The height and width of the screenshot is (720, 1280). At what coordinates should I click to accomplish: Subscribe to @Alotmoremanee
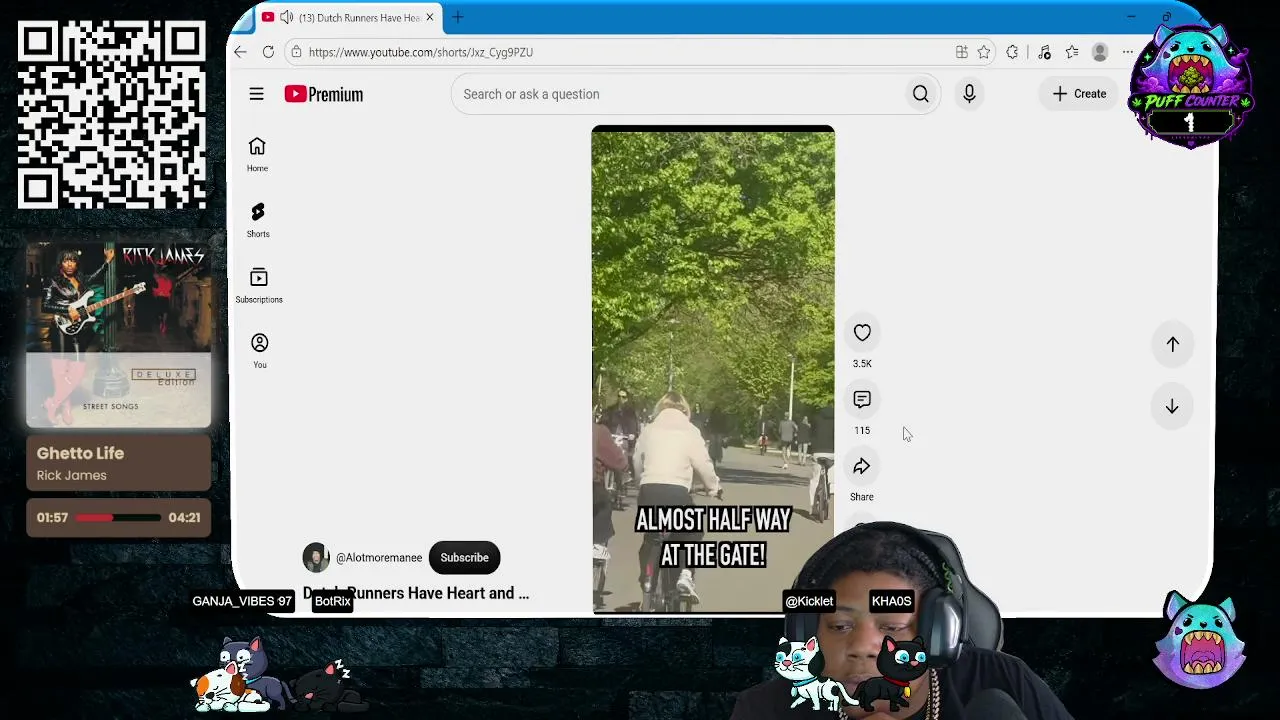464,558
